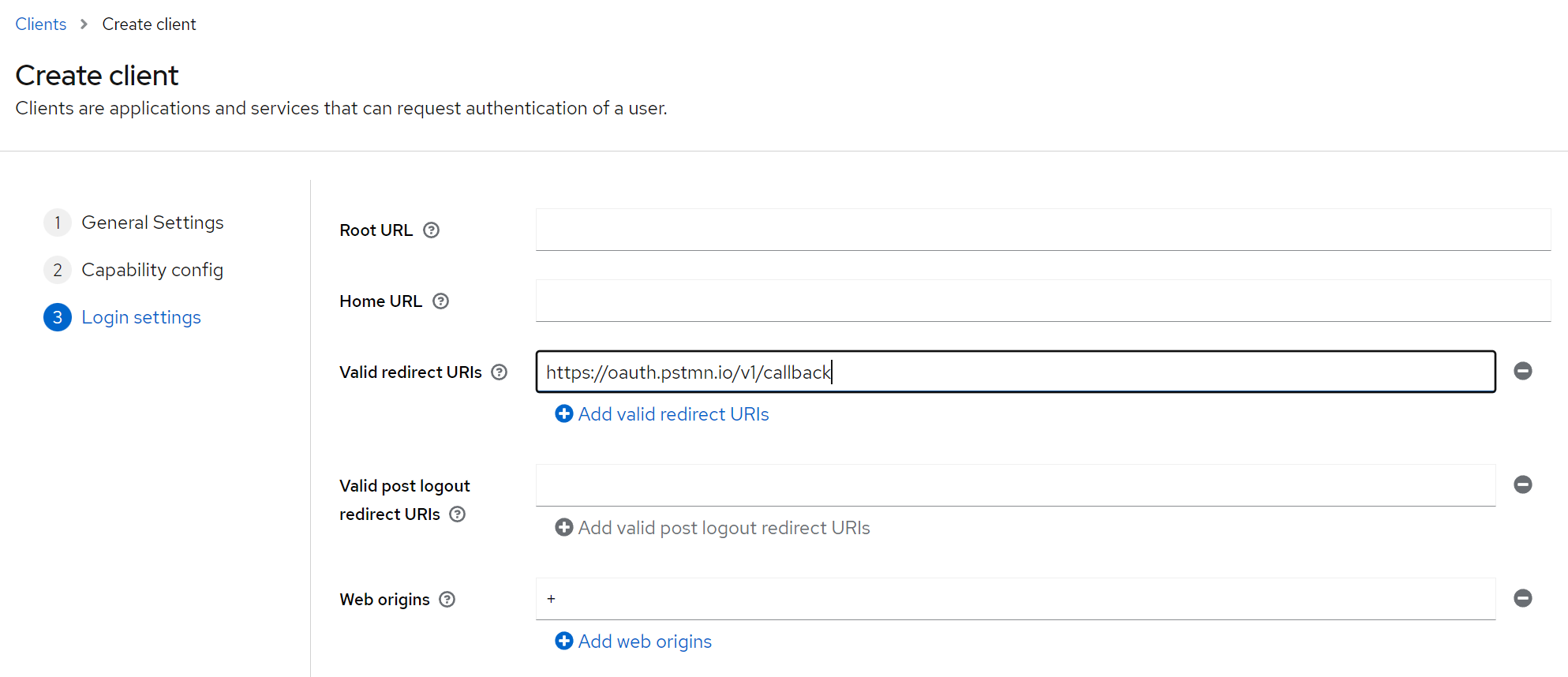Screen dimensions: 1568x677
Task: Click the clients description sentence
Action: point(342,108)
